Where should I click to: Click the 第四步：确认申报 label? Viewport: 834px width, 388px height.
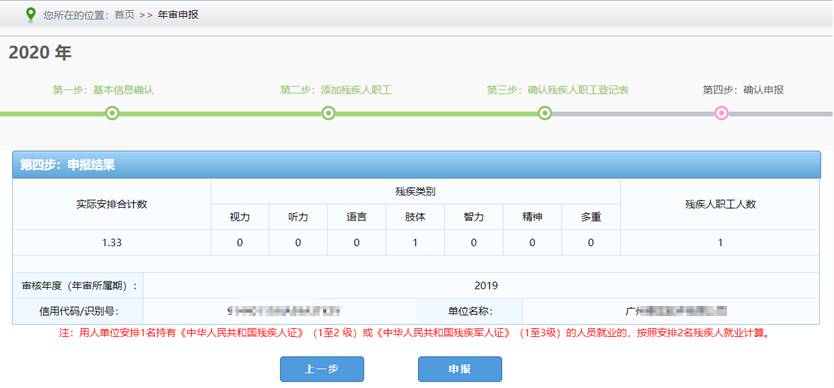(743, 90)
